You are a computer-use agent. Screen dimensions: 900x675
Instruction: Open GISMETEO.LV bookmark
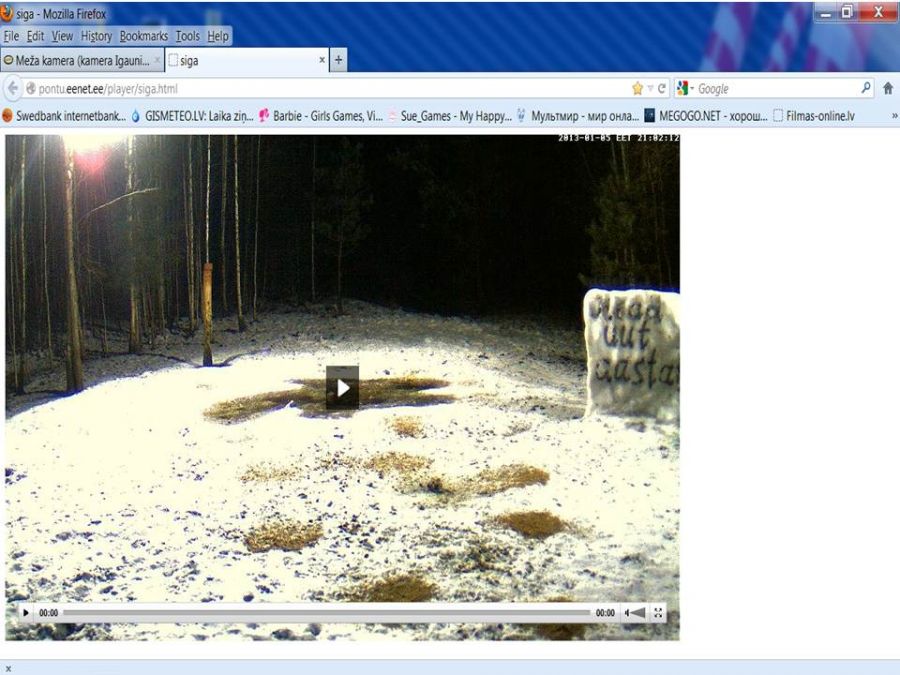pyautogui.click(x=192, y=116)
